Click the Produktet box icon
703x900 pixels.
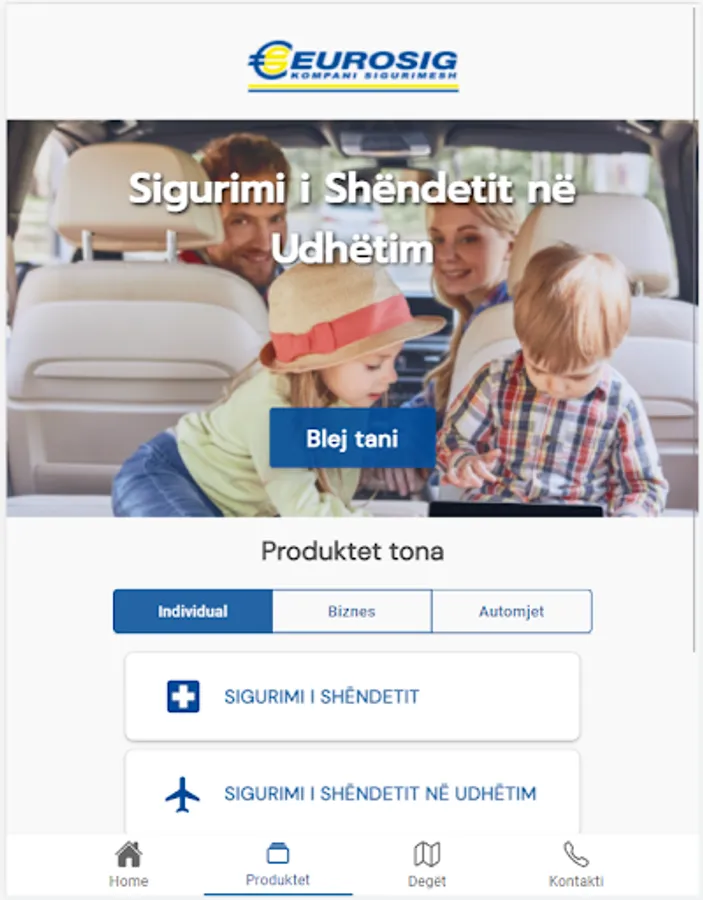[x=278, y=853]
